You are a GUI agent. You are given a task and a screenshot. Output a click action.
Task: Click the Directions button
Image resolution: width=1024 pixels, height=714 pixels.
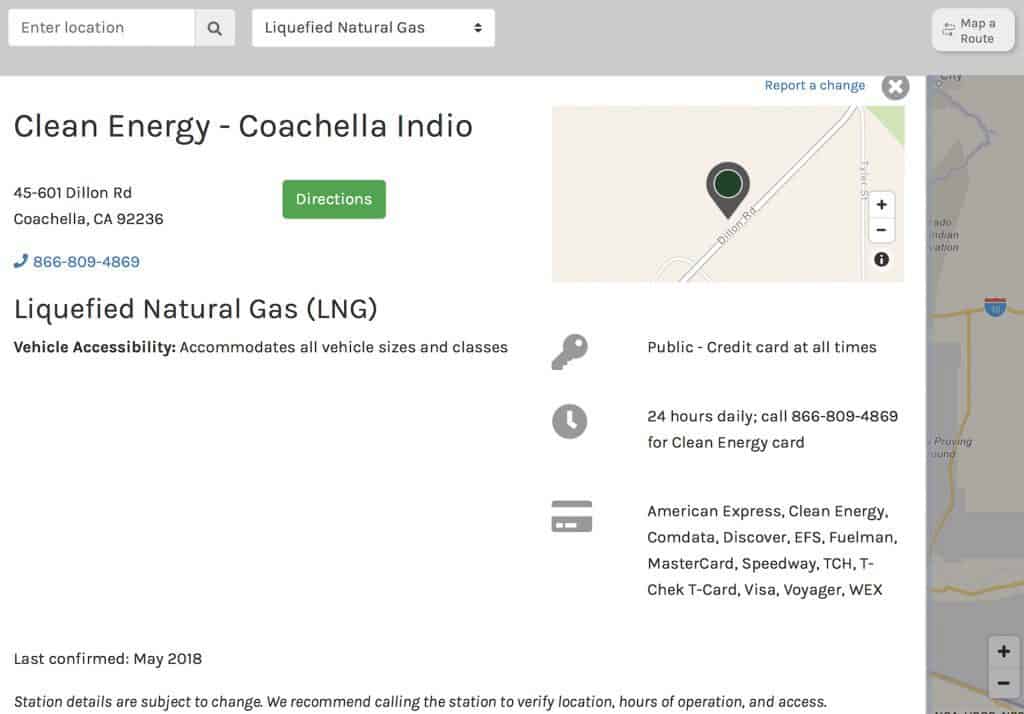[333, 199]
